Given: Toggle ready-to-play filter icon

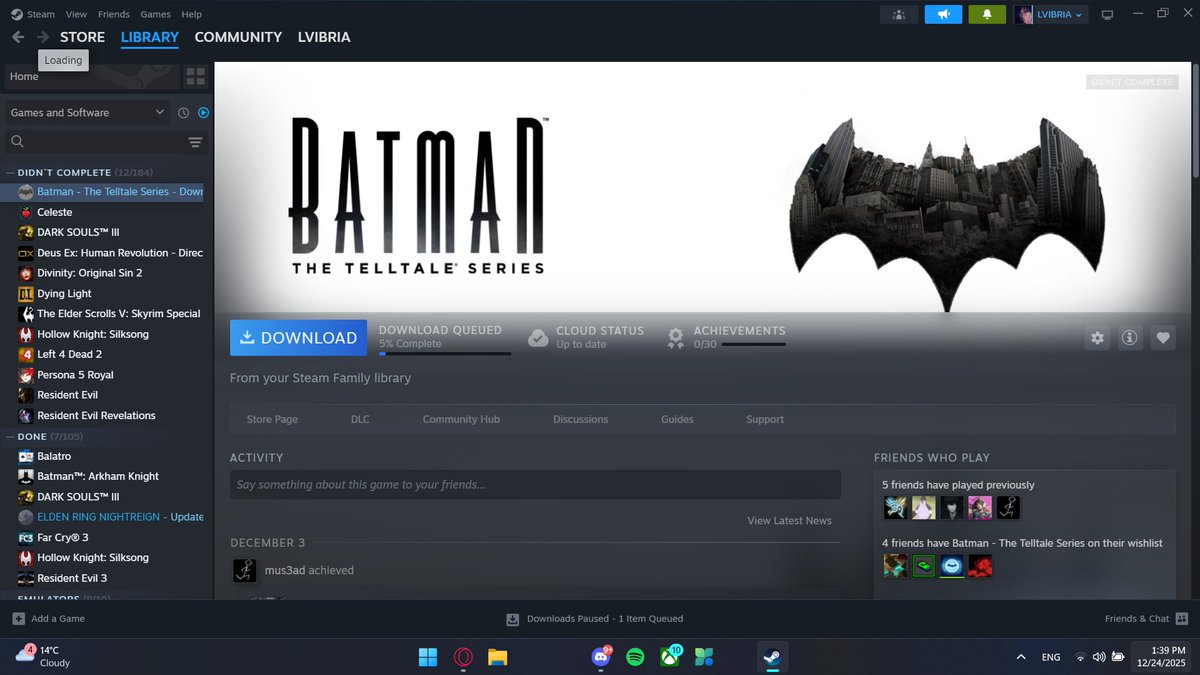Looking at the screenshot, I should (203, 113).
